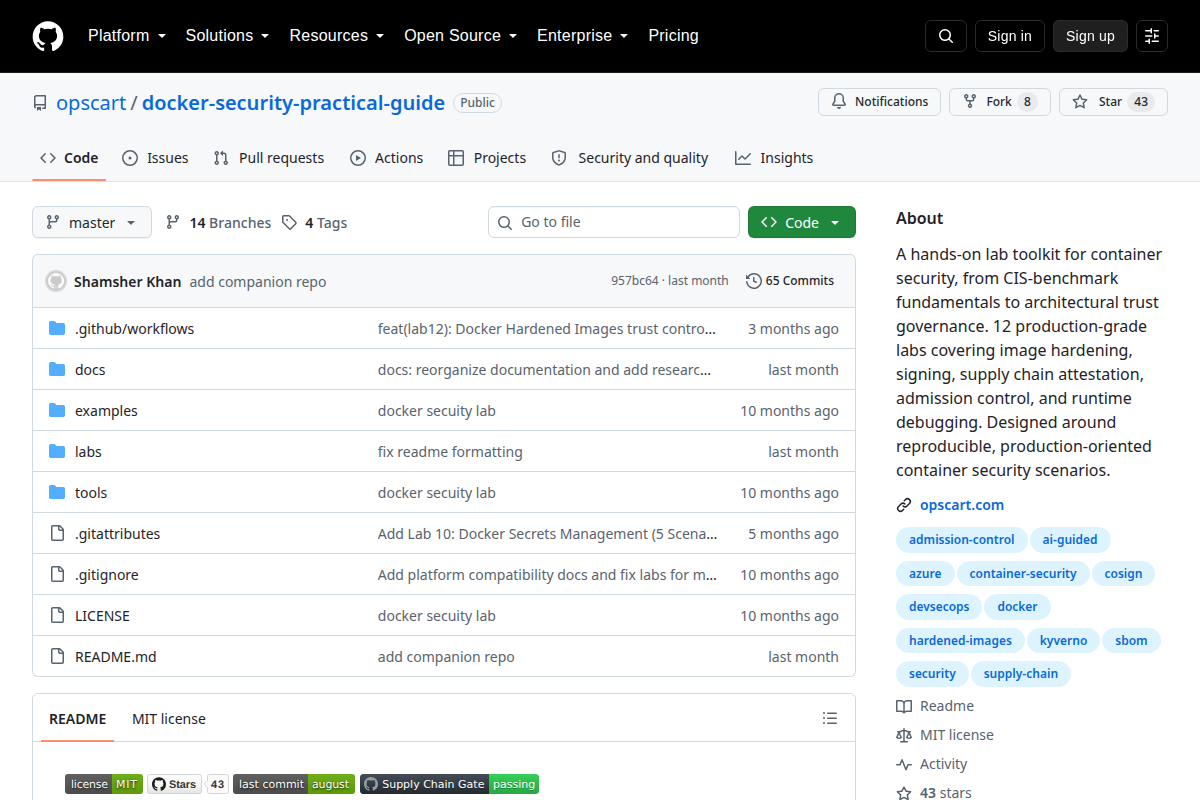Expand the Solutions menu

coord(227,36)
